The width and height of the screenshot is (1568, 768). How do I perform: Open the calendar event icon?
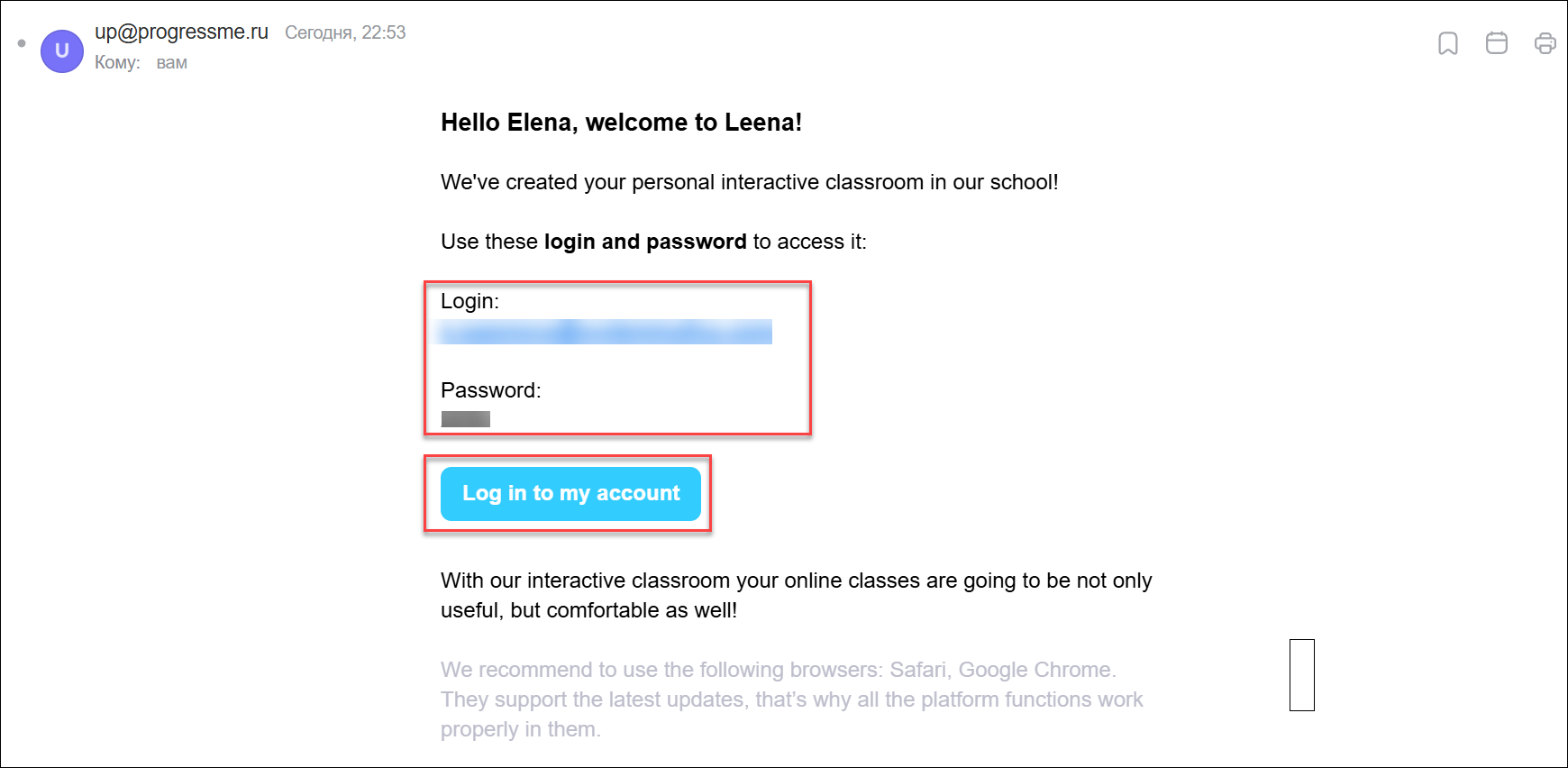[x=1497, y=43]
